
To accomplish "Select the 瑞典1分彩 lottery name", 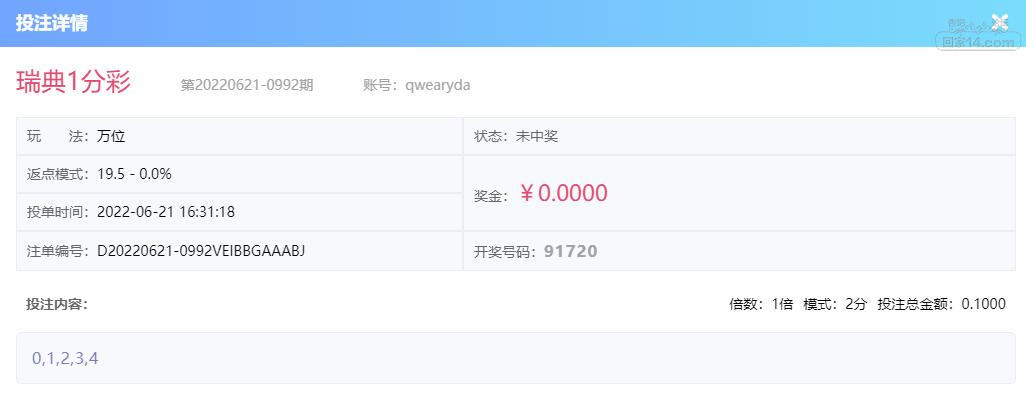I will click(73, 83).
